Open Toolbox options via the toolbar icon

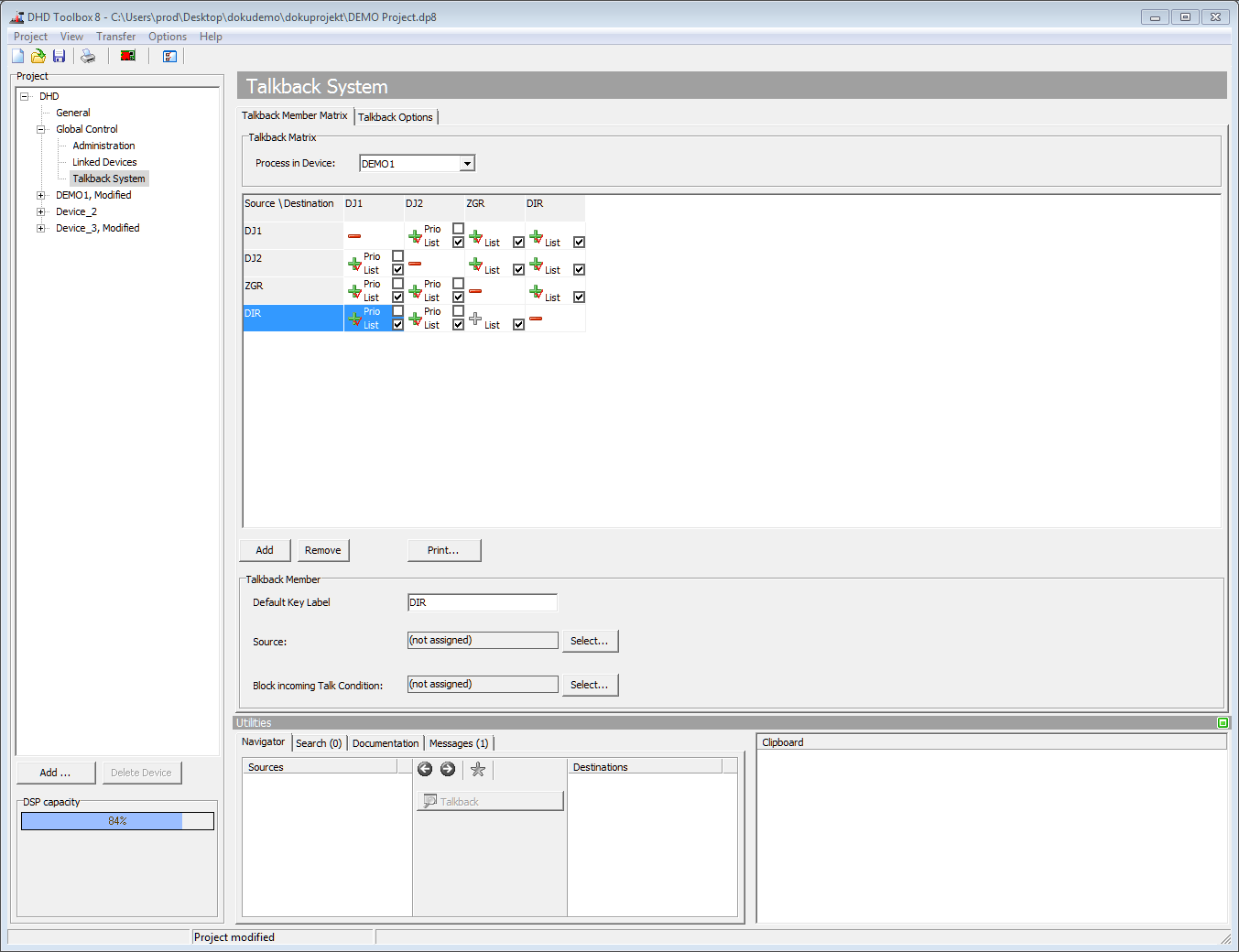169,56
